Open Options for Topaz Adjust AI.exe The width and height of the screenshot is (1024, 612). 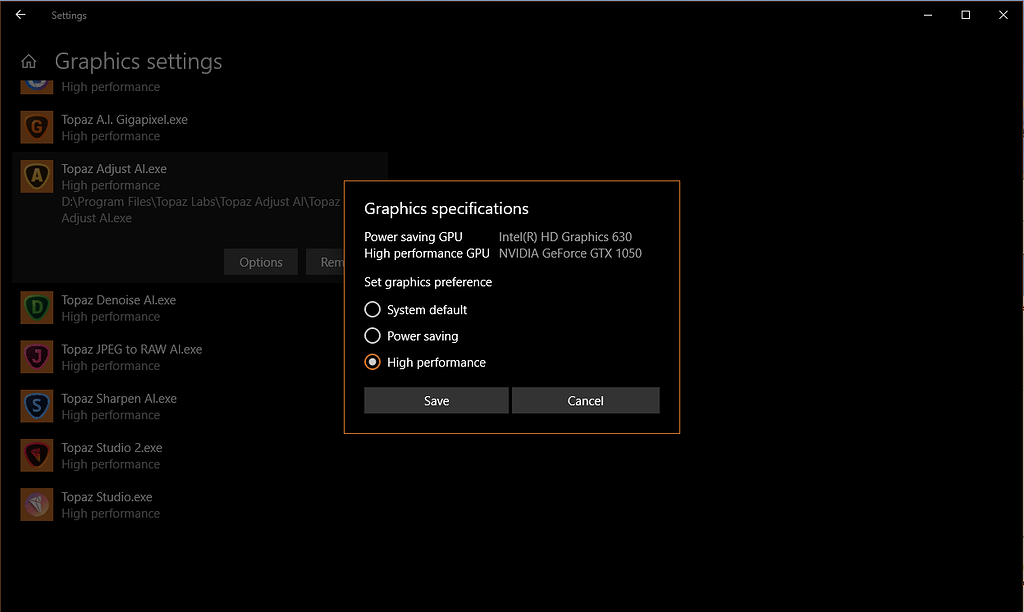[260, 261]
